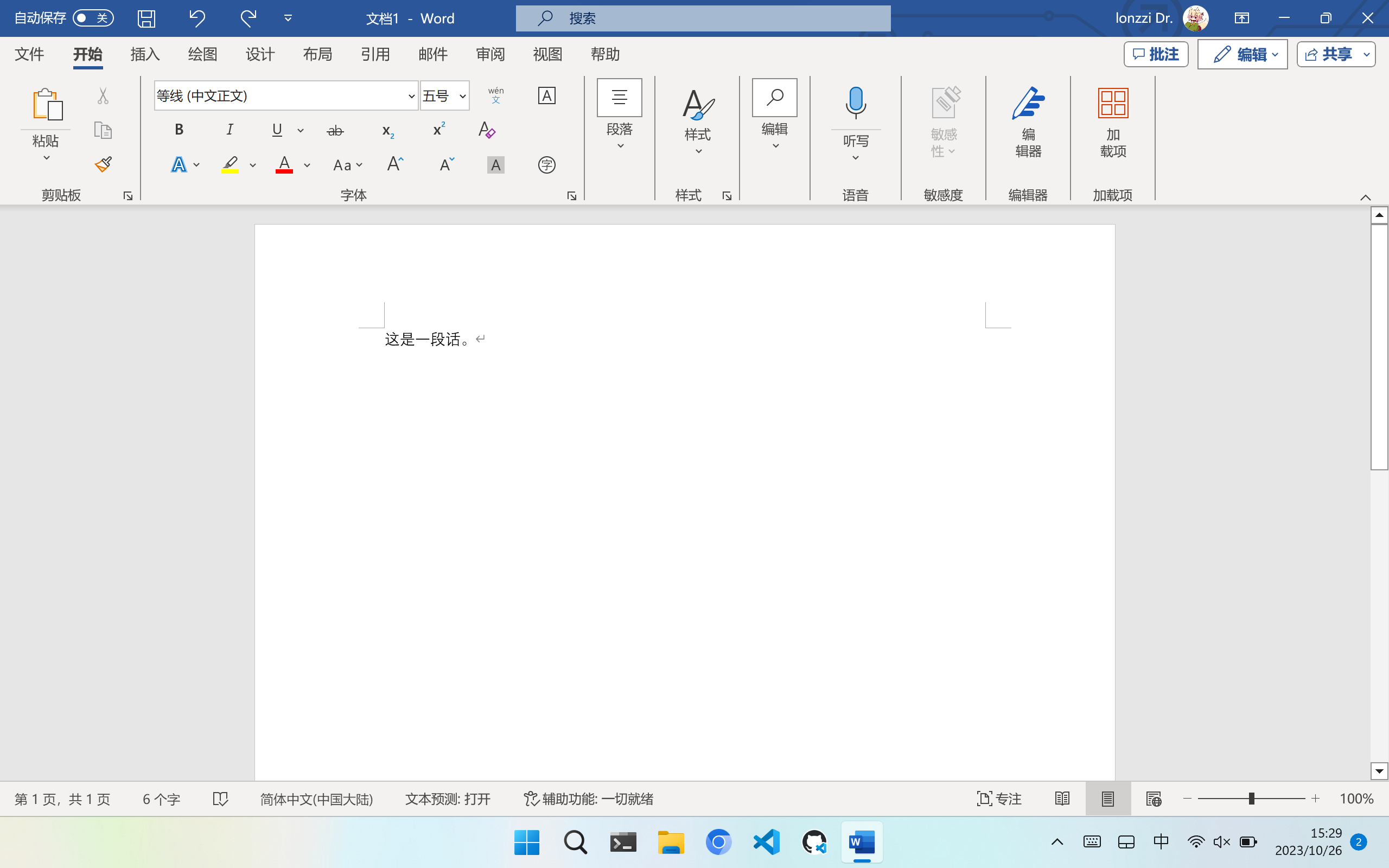Open Clipboard pane launcher
This screenshot has height=868, width=1389.
(x=128, y=196)
